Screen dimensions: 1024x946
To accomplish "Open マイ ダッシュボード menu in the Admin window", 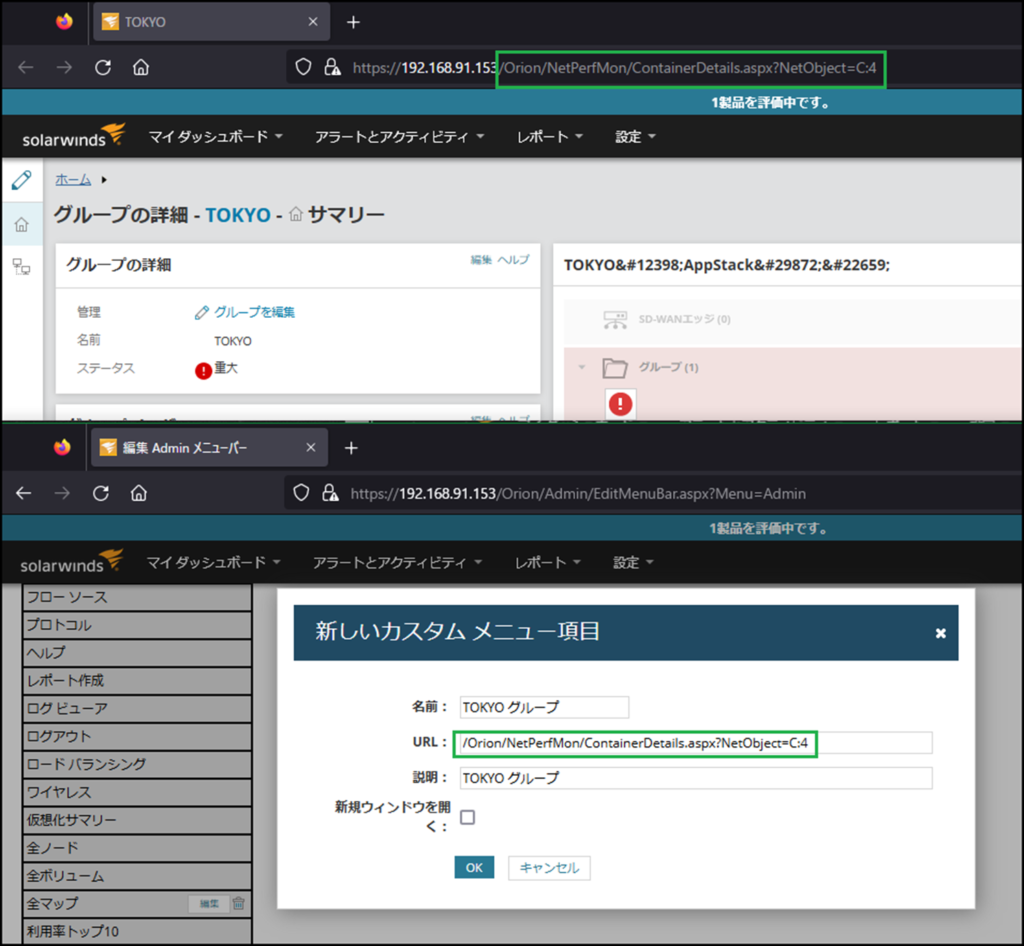I will pyautogui.click(x=214, y=562).
